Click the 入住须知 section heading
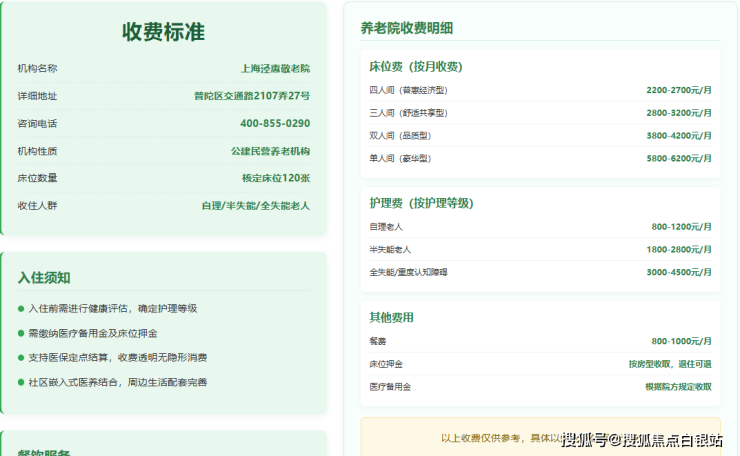The height and width of the screenshot is (456, 740). (x=44, y=278)
